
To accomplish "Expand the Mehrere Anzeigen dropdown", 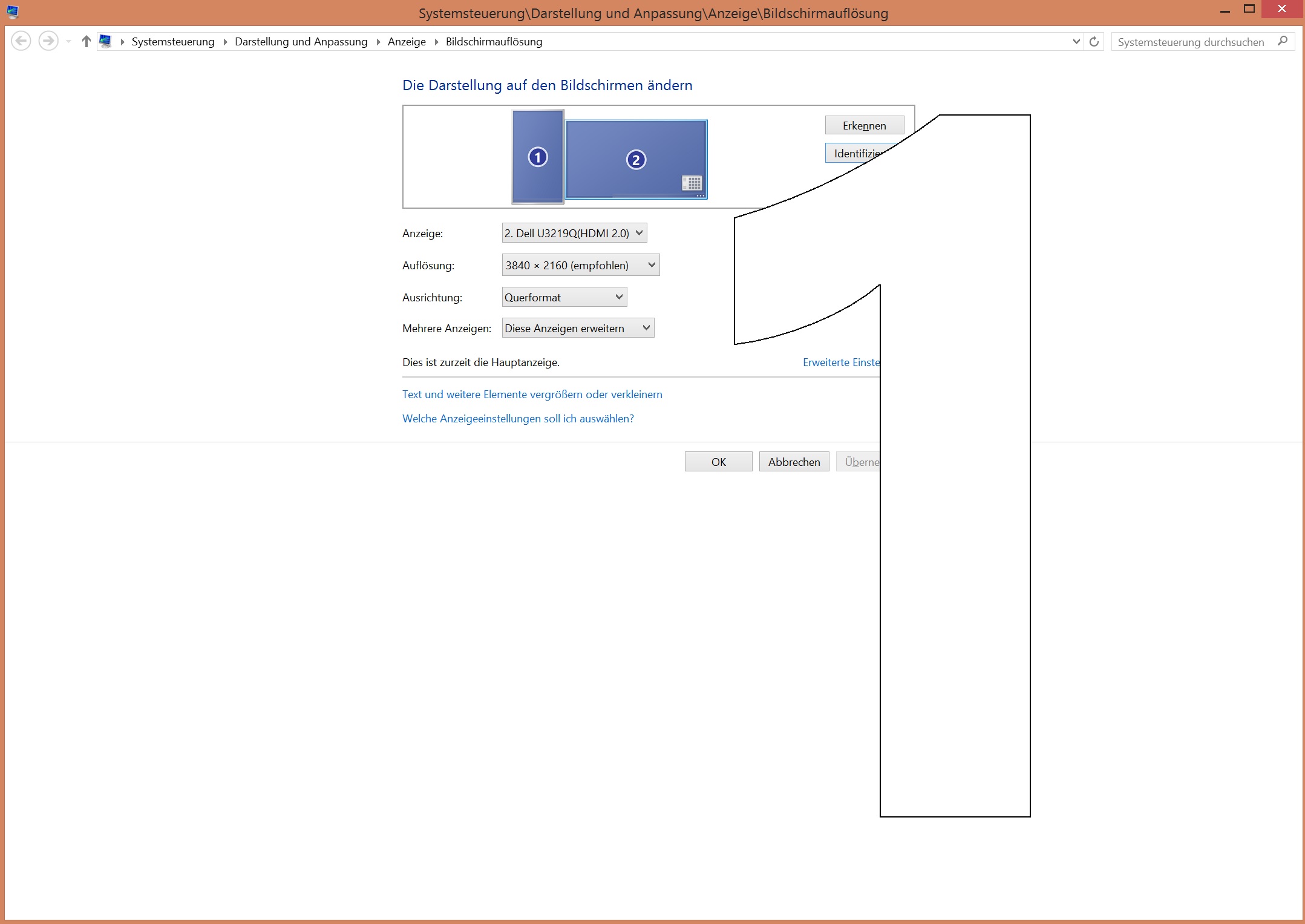I will 578,328.
